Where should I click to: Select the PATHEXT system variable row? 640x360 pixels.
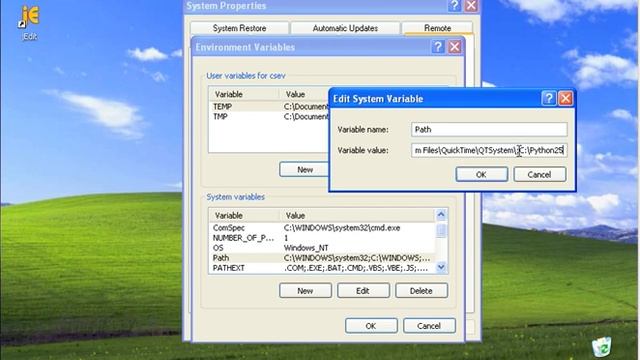pos(322,268)
